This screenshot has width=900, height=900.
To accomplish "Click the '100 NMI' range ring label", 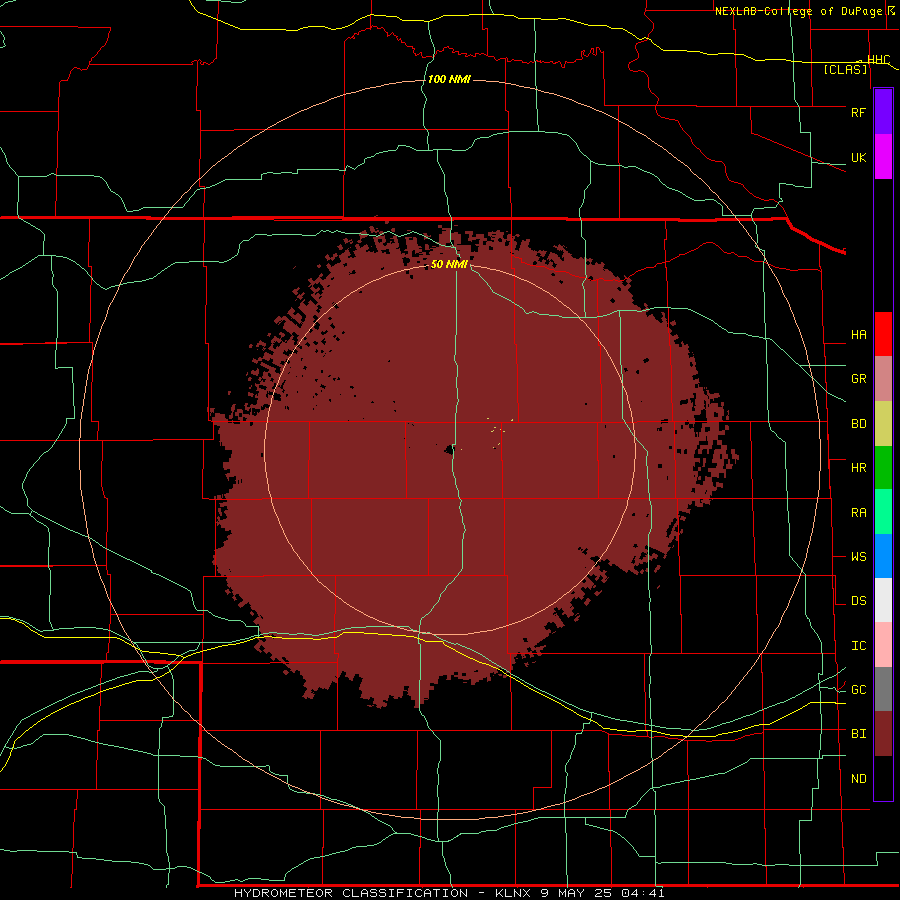I will point(449,79).
